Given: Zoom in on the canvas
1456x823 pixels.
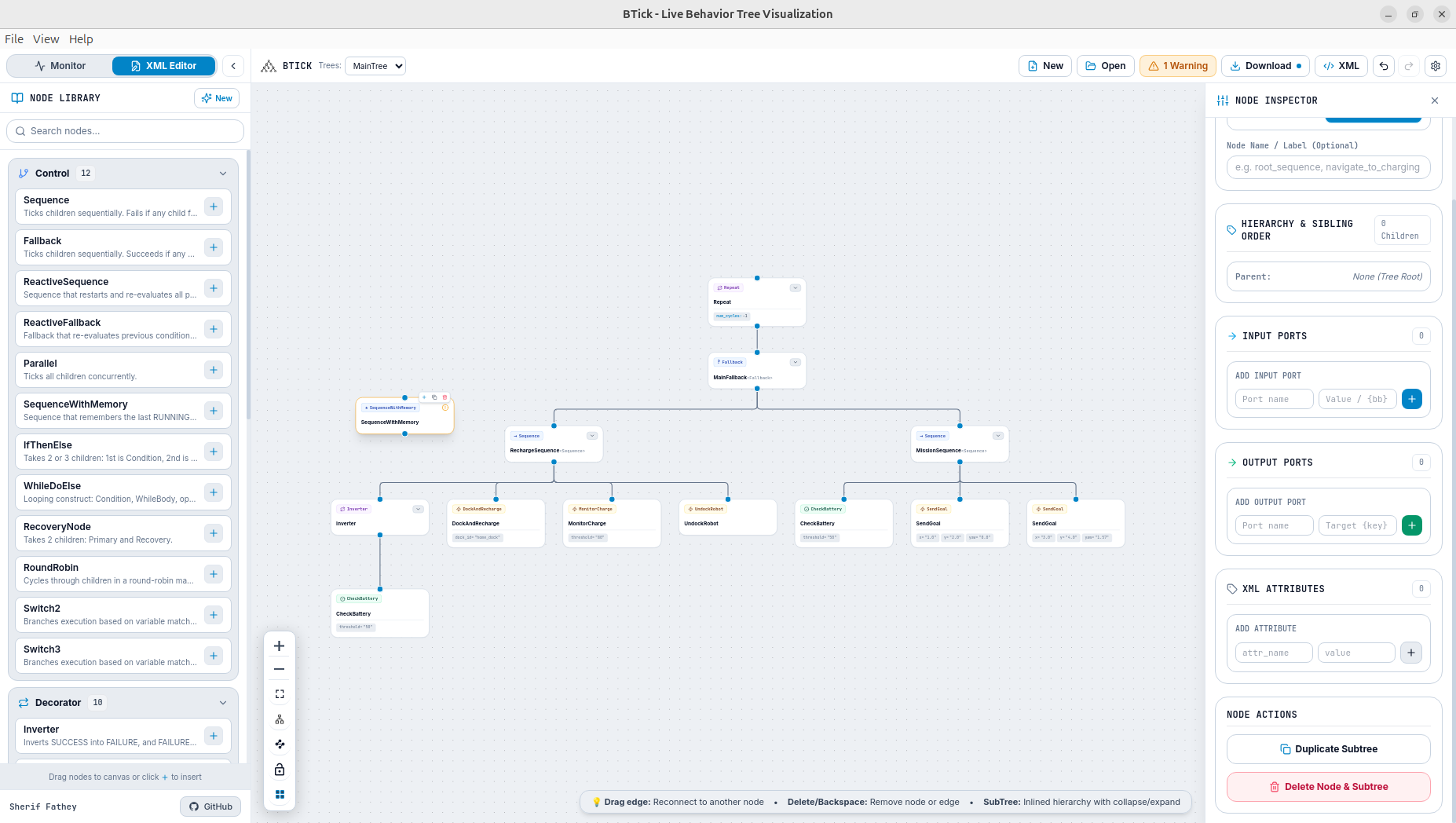Looking at the screenshot, I should pyautogui.click(x=280, y=646).
